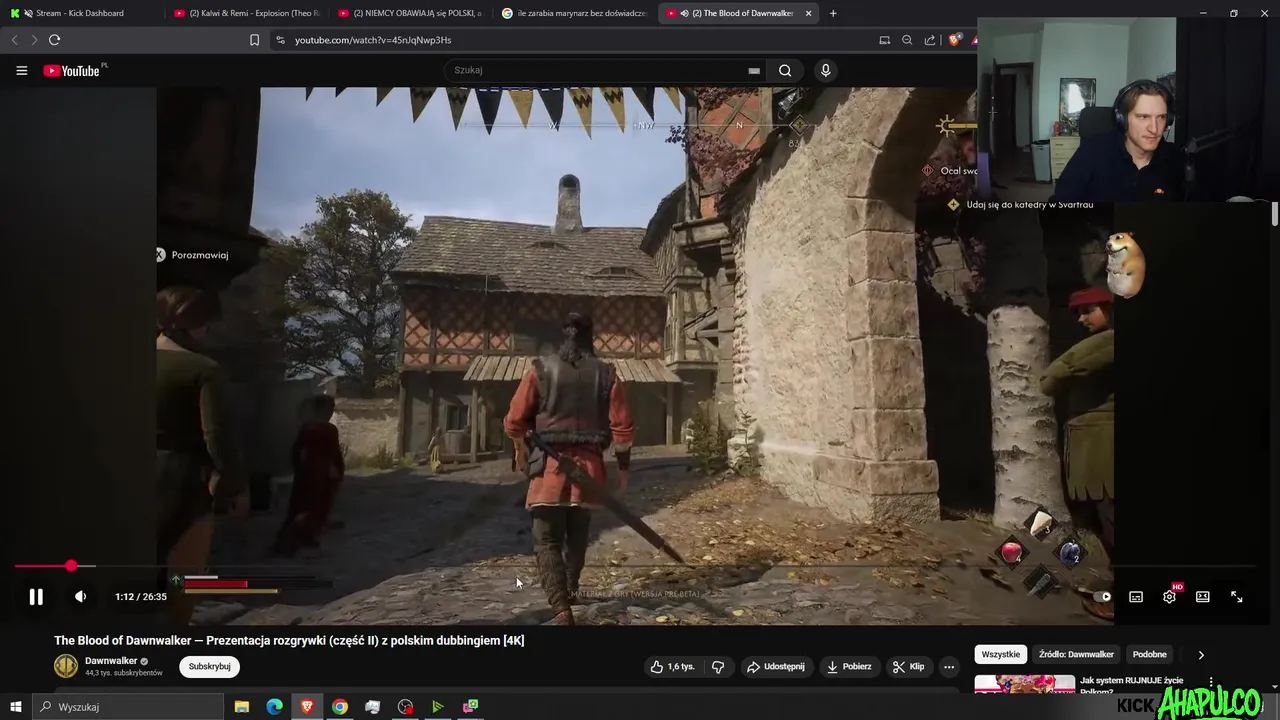
Task: Start voice search with the microphone
Action: 825,71
